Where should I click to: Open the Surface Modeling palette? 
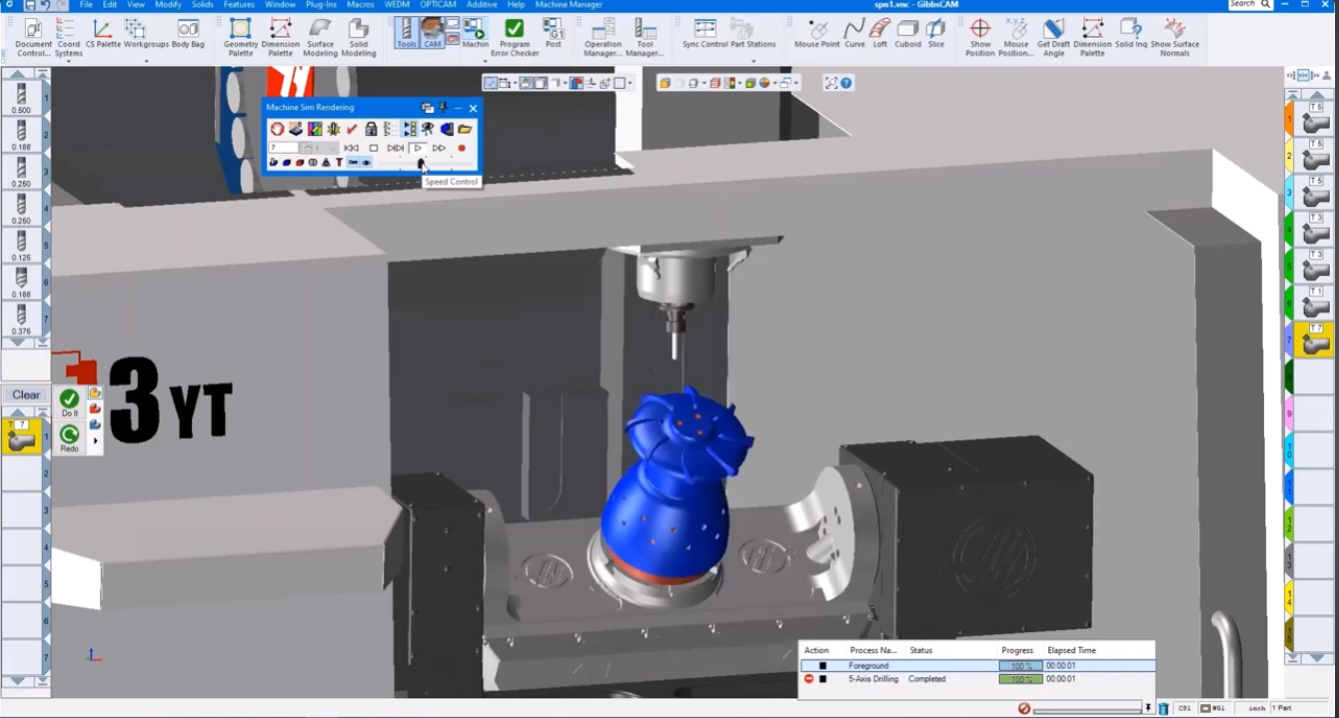[320, 36]
